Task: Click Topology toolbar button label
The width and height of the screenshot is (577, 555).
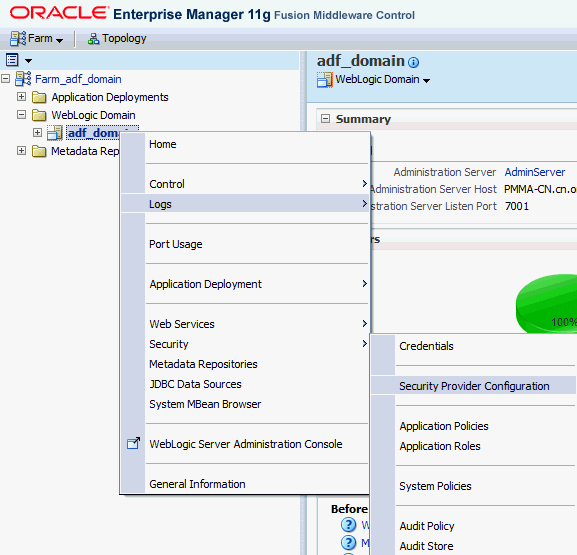Action: point(124,39)
